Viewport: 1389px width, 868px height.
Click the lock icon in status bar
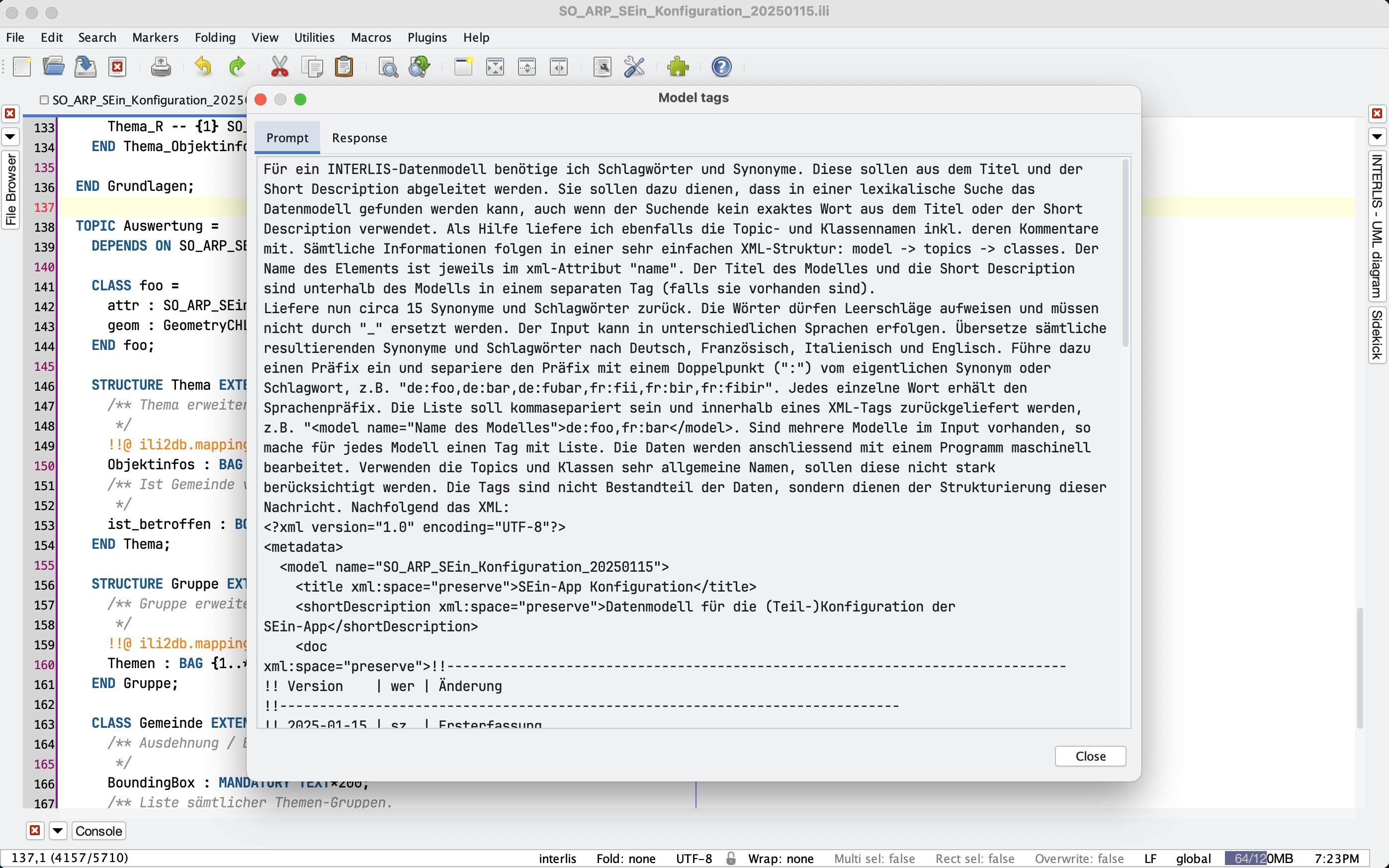[731, 858]
